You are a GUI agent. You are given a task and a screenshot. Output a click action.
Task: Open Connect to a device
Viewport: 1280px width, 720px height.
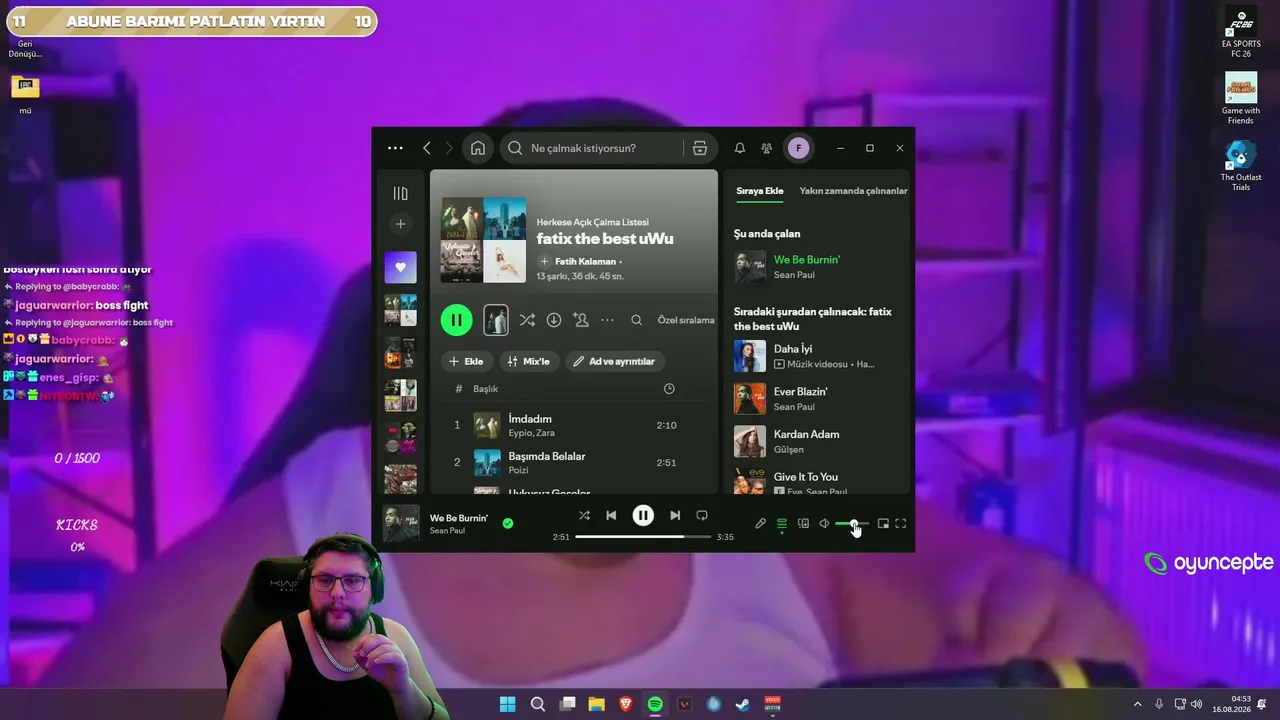click(803, 523)
